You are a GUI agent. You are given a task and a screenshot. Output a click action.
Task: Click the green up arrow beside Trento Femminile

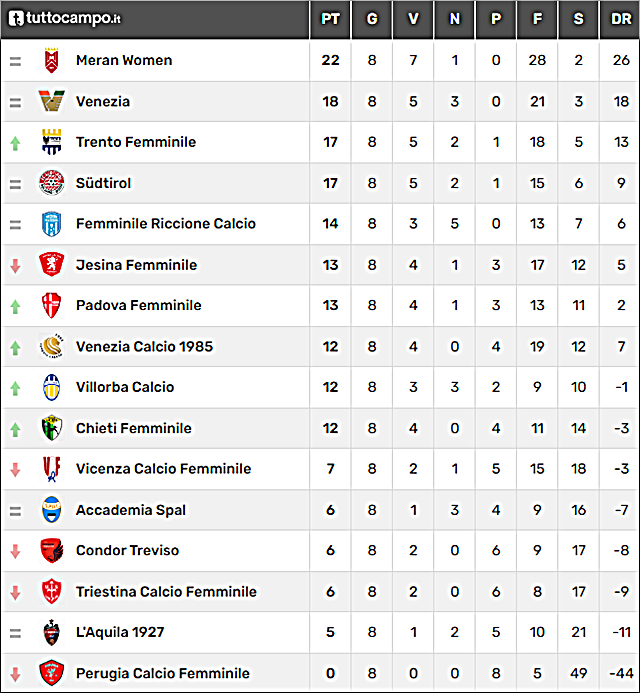pyautogui.click(x=15, y=143)
